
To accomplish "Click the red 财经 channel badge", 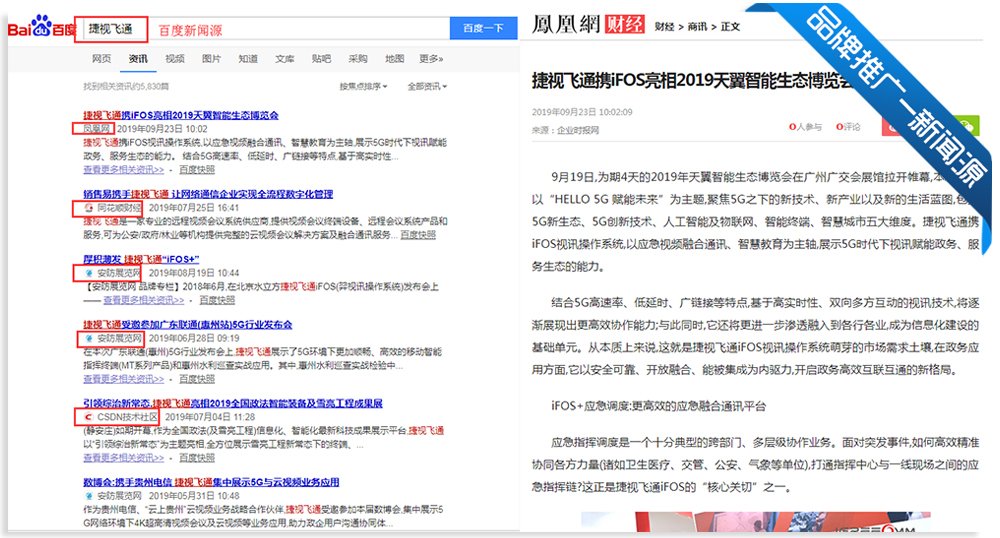I will click(626, 24).
